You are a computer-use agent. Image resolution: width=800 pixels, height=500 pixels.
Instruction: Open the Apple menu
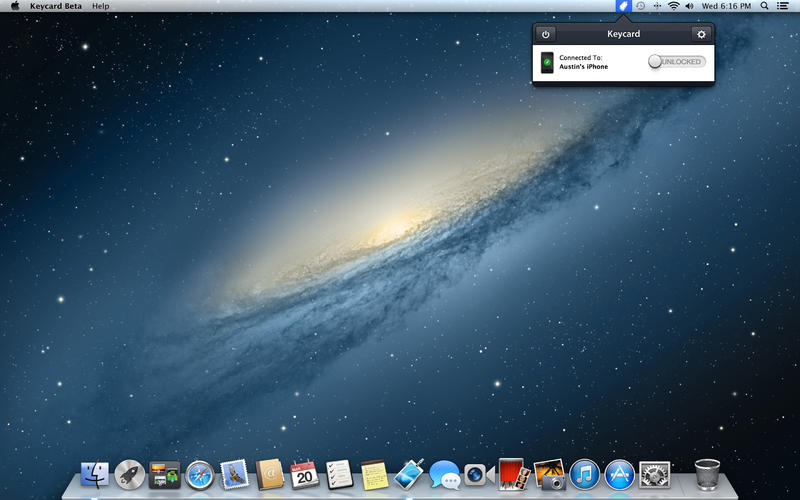pyautogui.click(x=14, y=6)
